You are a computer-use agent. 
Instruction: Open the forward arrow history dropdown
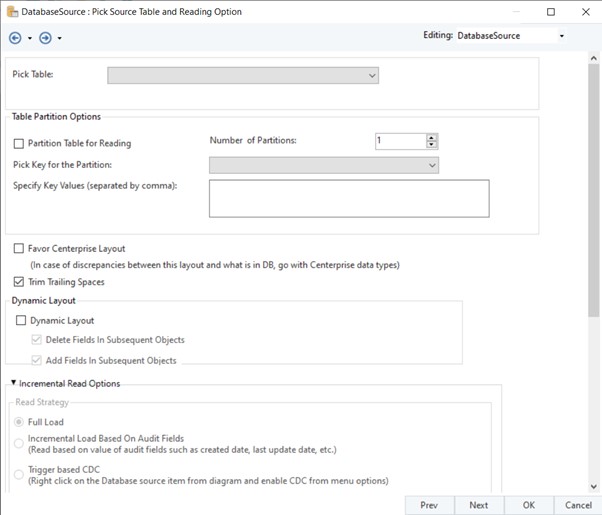[x=60, y=39]
